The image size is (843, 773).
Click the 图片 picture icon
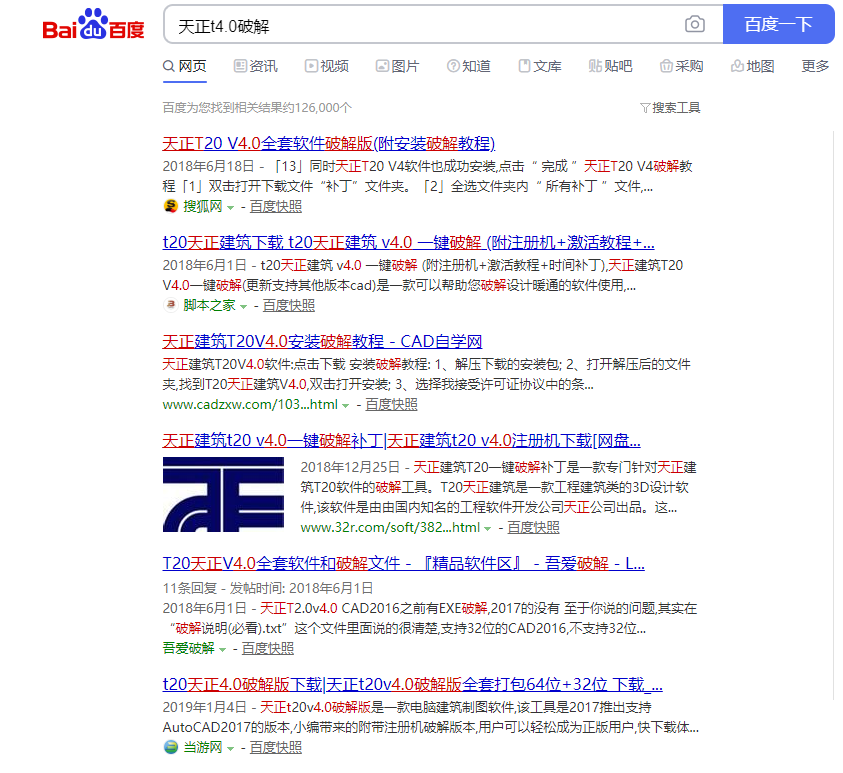382,66
